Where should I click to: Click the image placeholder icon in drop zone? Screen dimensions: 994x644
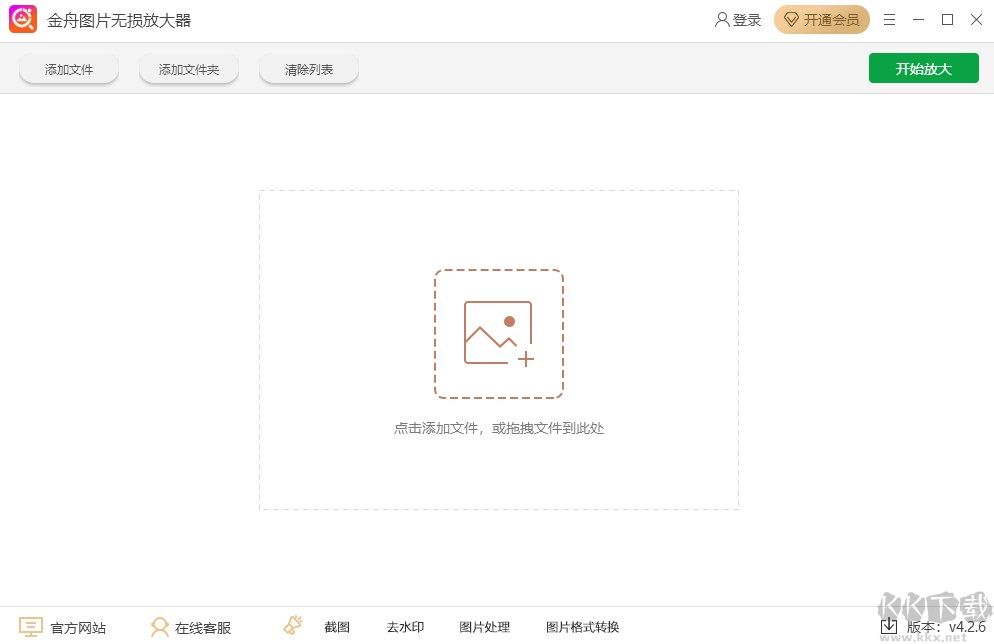point(499,333)
